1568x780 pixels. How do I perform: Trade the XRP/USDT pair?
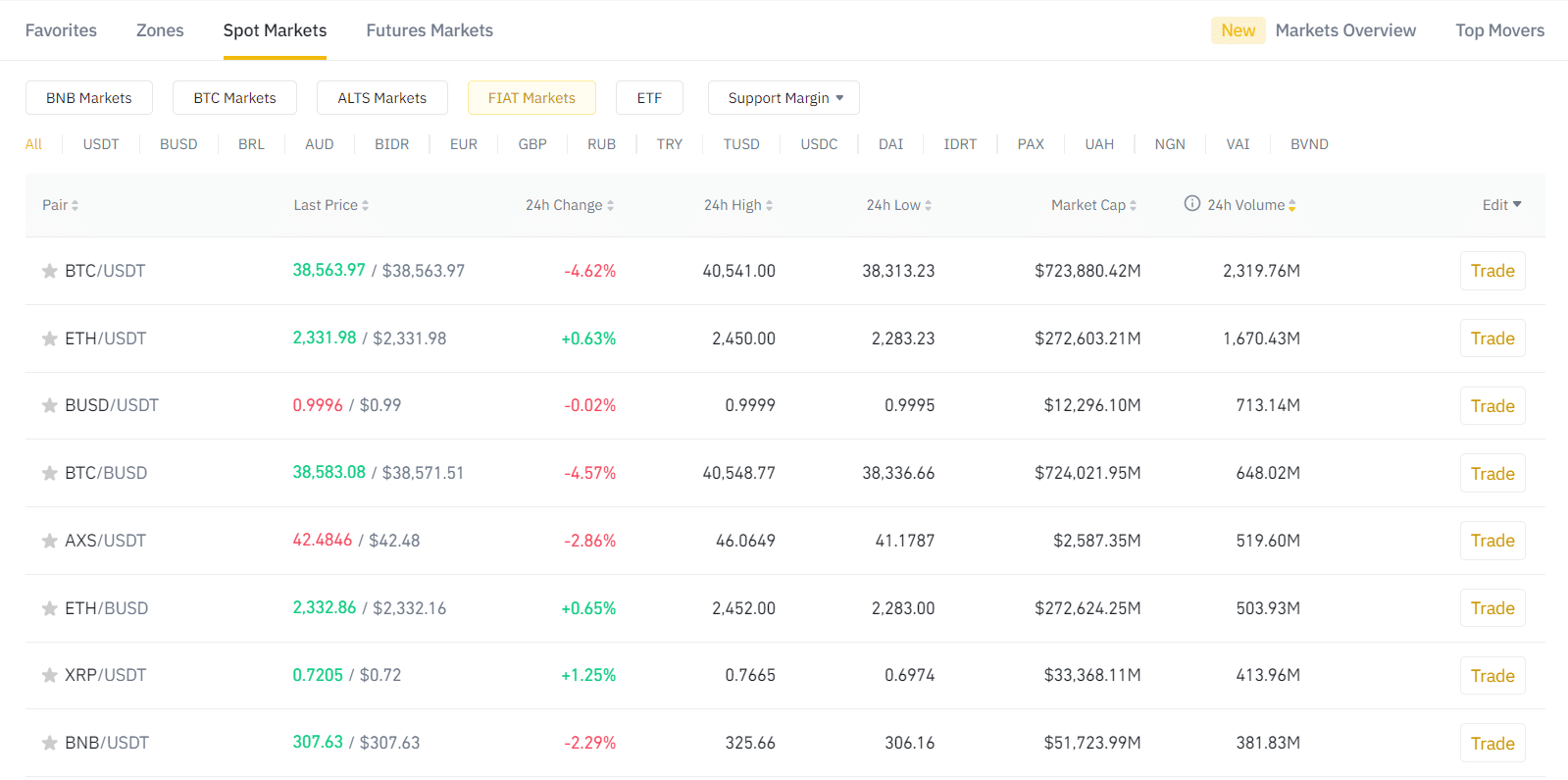pos(1492,676)
